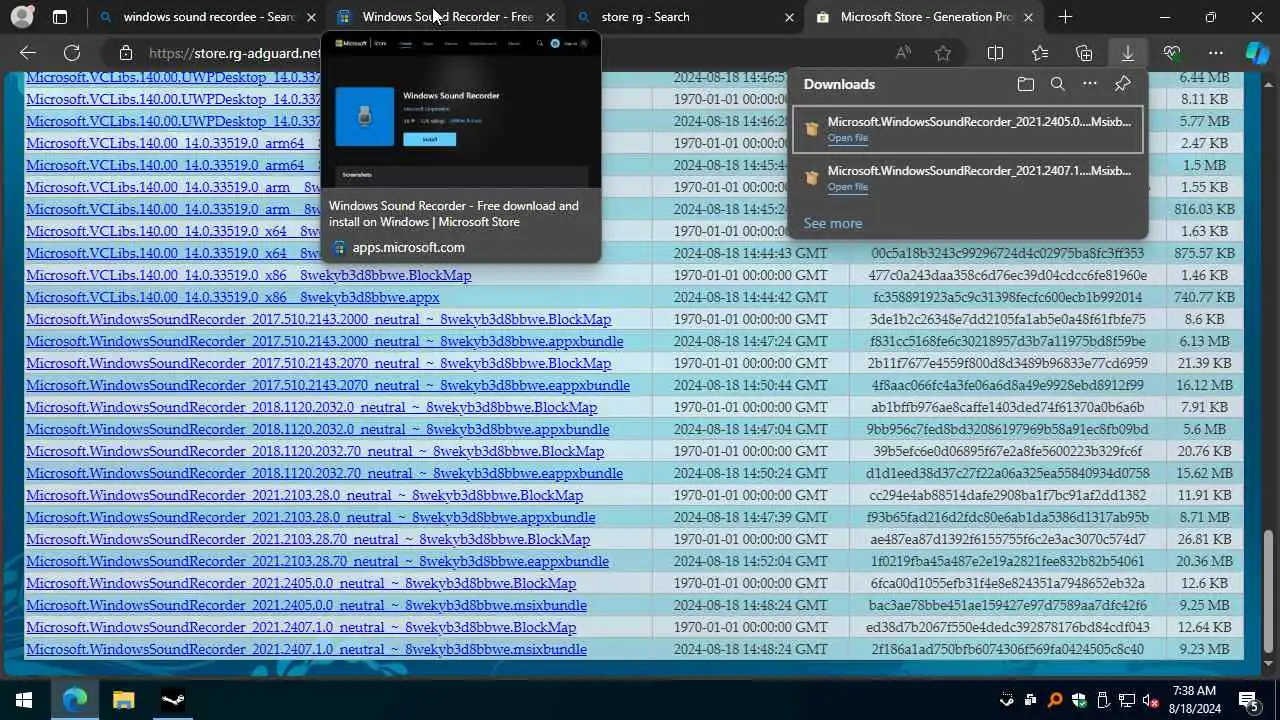Switch to 'store rg - Search' tab
The width and height of the screenshot is (1280, 720).
click(x=685, y=17)
